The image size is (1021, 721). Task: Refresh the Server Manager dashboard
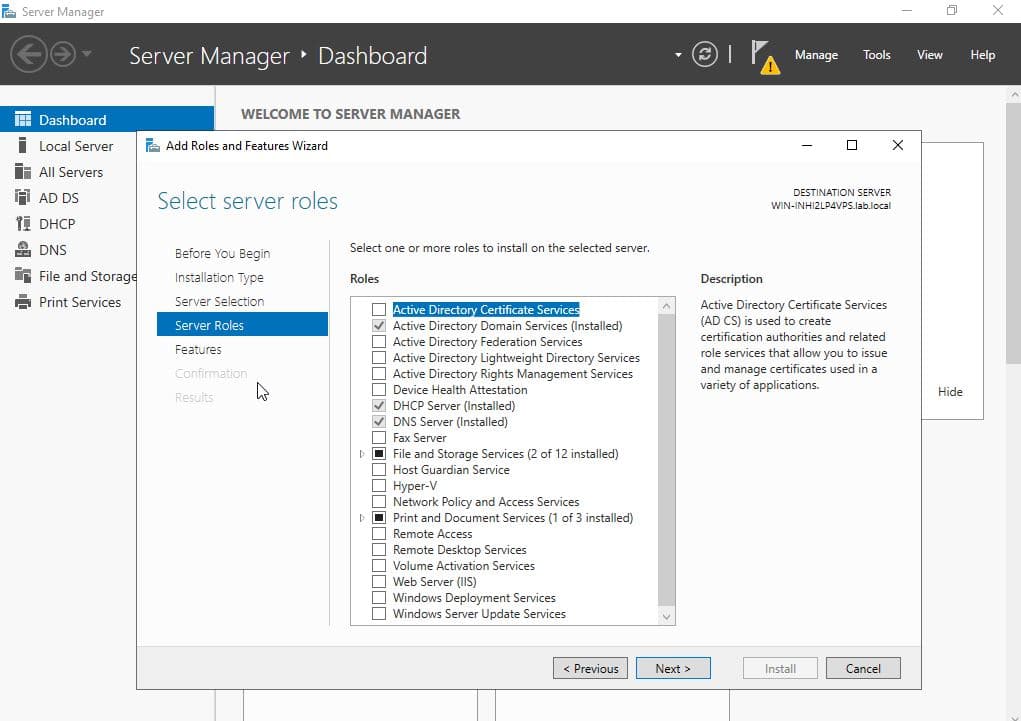705,55
